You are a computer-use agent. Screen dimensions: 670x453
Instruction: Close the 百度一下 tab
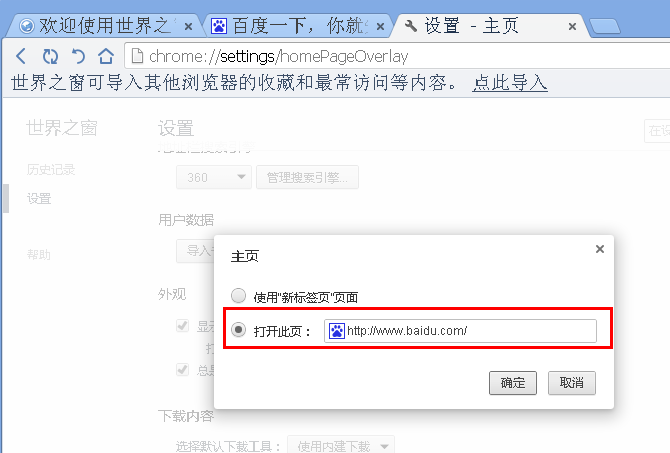380,27
